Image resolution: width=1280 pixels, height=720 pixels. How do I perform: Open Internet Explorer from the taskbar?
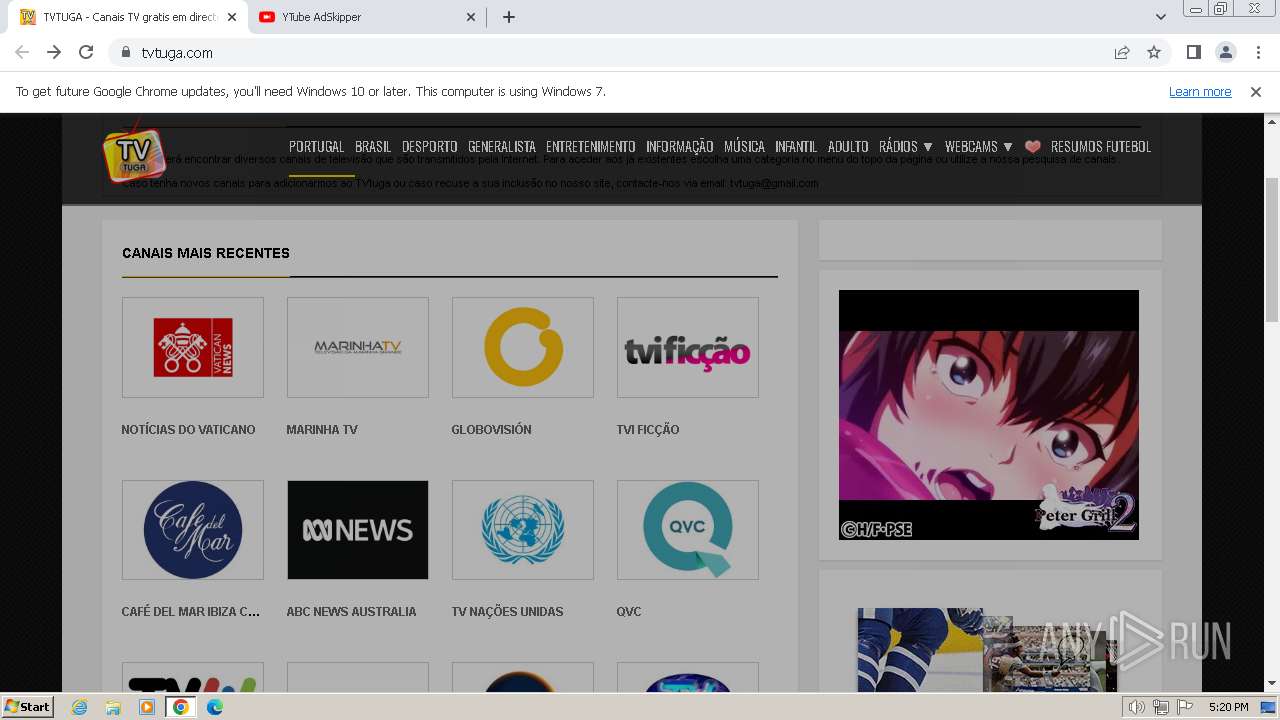pyautogui.click(x=79, y=707)
